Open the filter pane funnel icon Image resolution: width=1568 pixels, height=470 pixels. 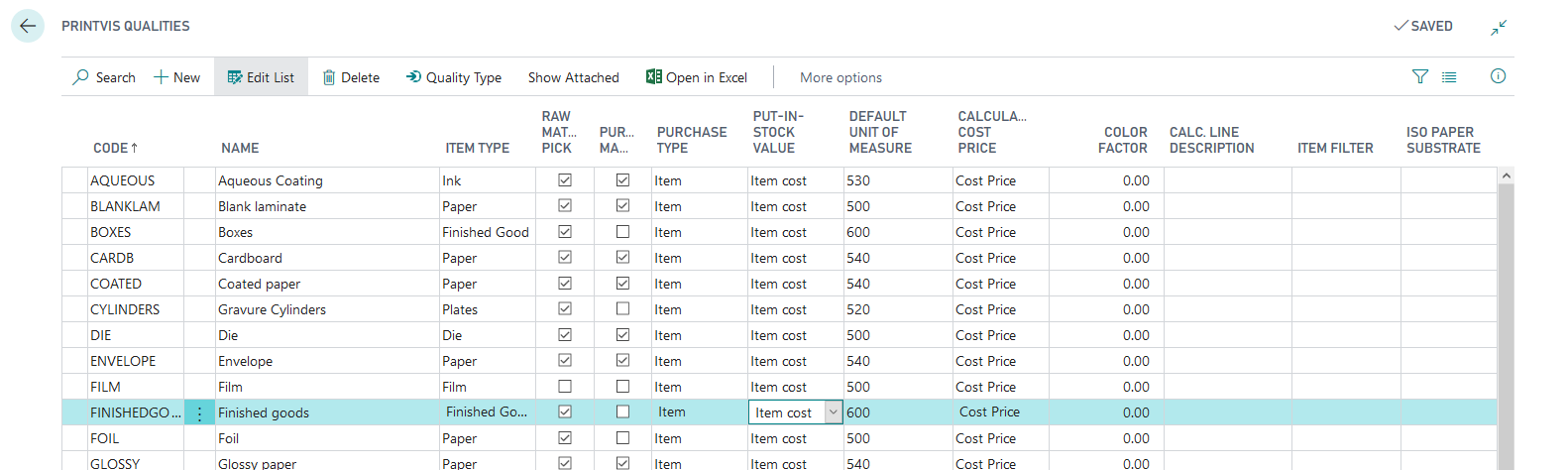(1420, 76)
